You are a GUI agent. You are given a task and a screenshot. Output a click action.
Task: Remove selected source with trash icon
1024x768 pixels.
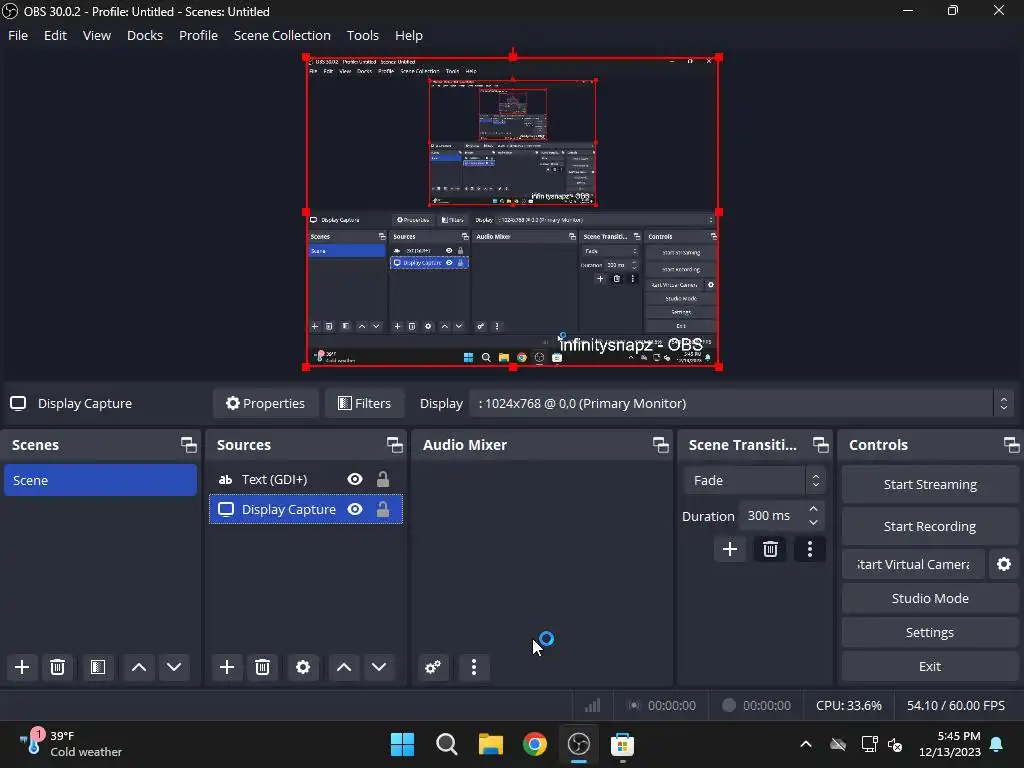point(263,667)
